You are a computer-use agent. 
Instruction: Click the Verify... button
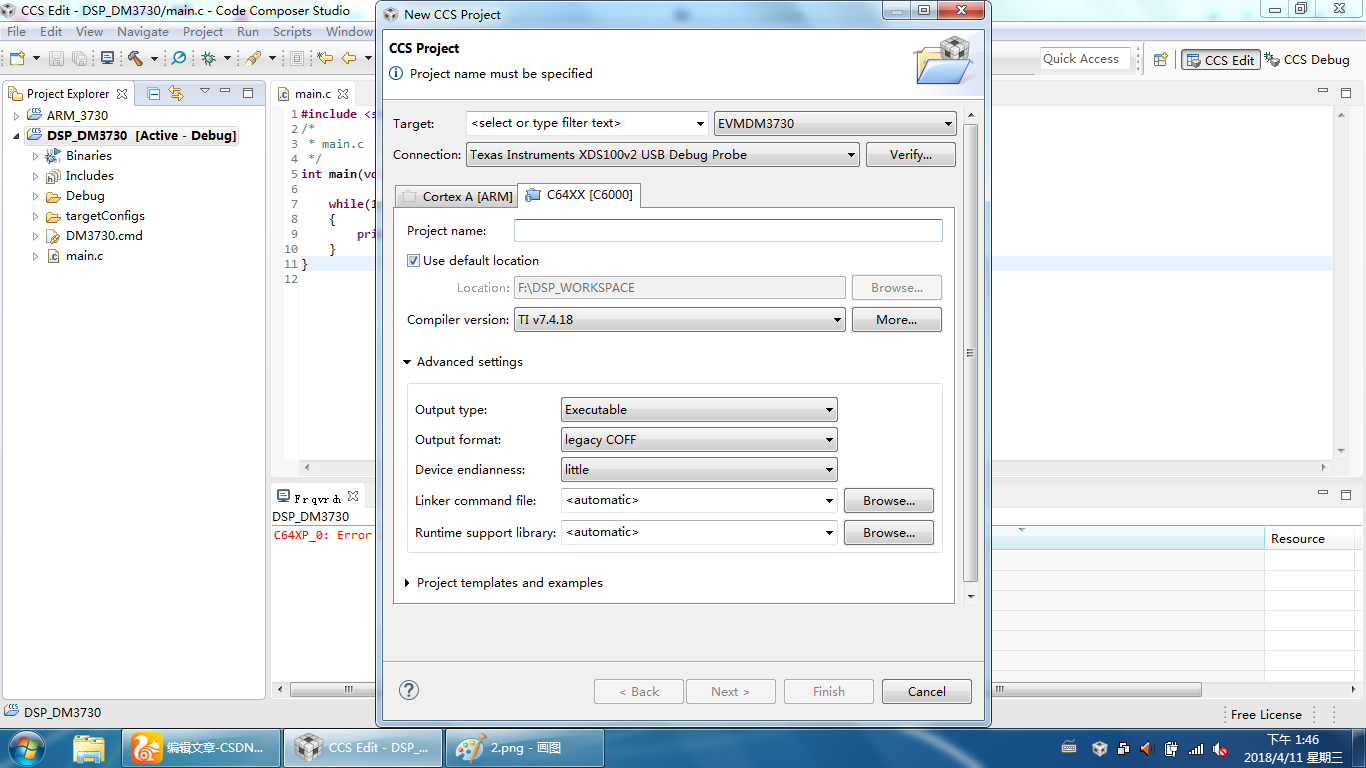pos(910,155)
